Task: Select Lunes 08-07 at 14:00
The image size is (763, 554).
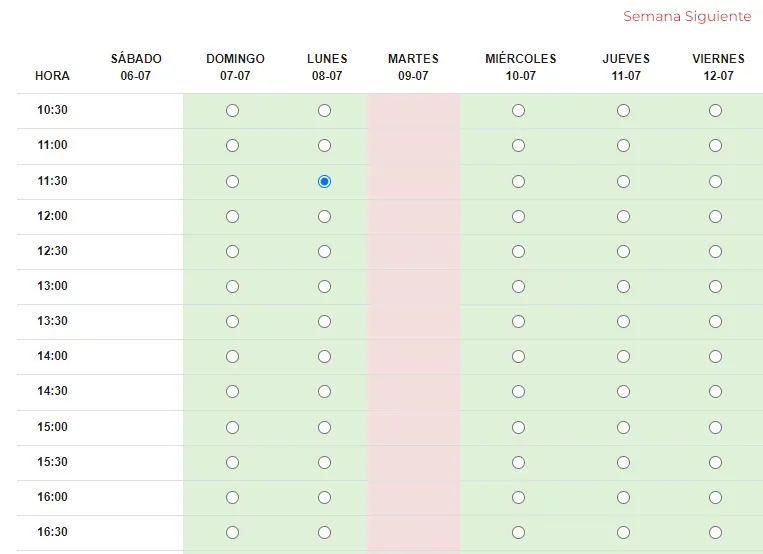Action: tap(324, 356)
